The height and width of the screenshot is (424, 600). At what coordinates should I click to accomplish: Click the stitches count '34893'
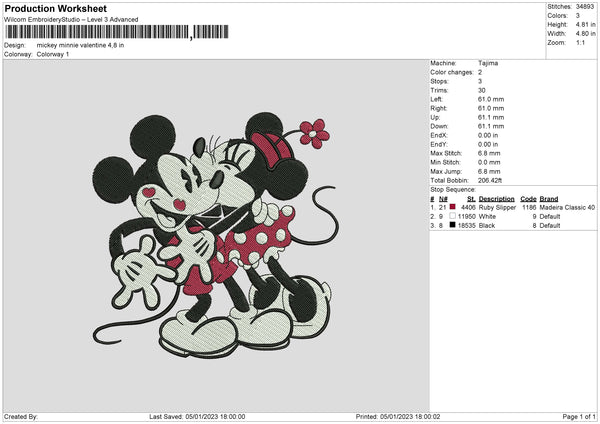click(585, 7)
